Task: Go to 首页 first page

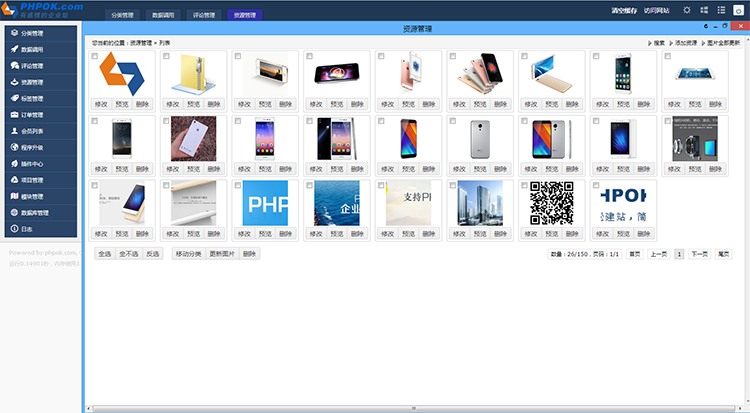Action: [x=634, y=254]
